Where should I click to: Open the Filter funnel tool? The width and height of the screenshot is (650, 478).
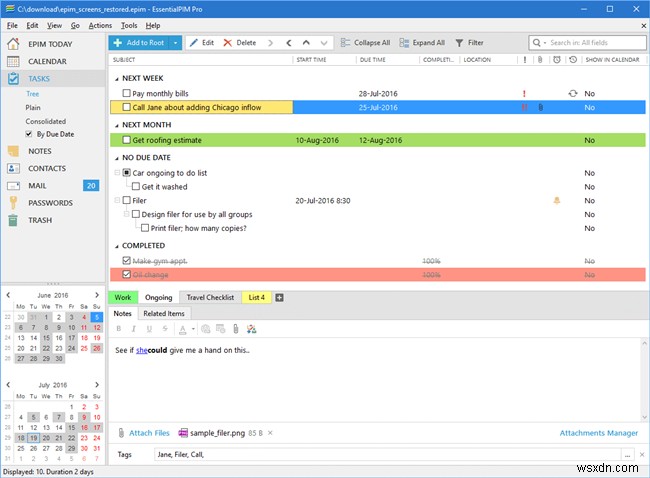(459, 43)
